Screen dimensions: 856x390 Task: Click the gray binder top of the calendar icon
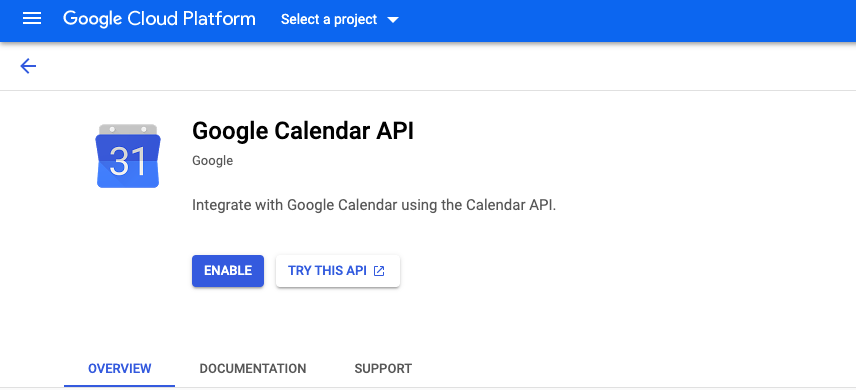128,129
